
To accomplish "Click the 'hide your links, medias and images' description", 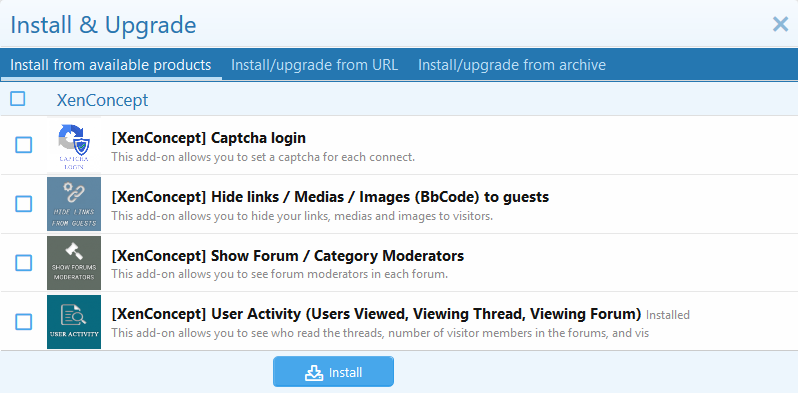I will click(302, 216).
